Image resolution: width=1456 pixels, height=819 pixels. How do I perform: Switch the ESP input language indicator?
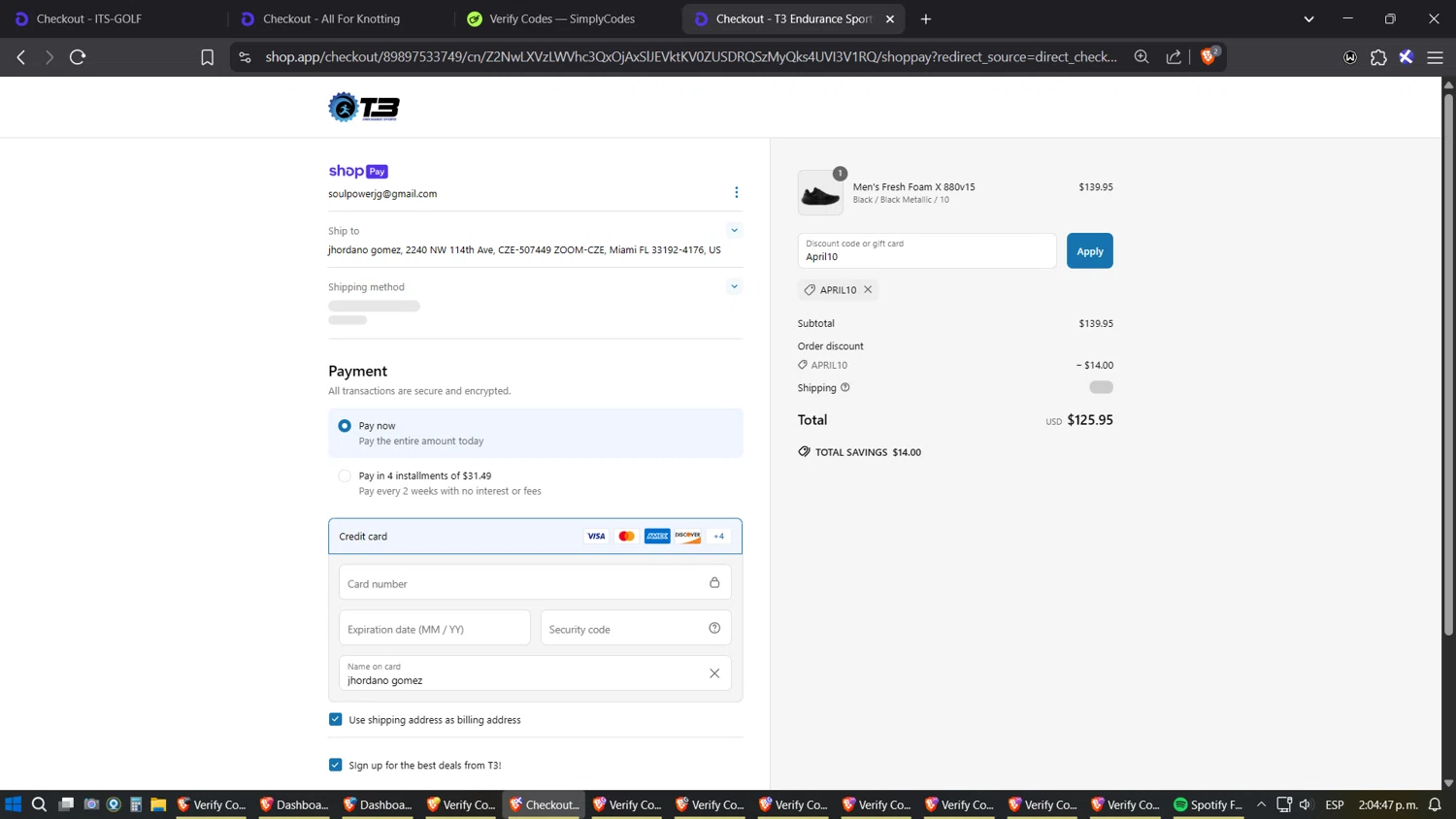(1335, 804)
